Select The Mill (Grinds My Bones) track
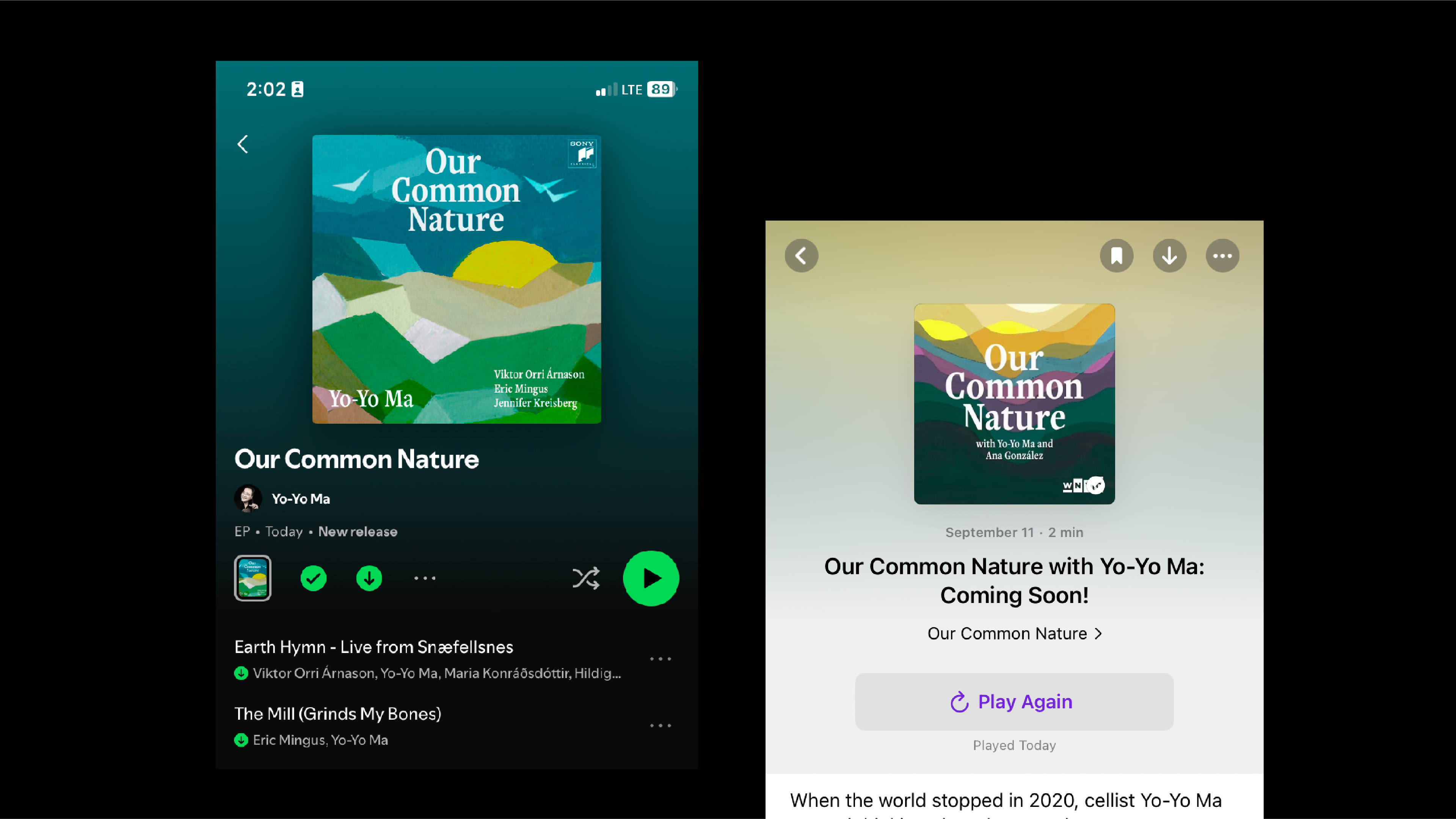Viewport: 1456px width, 819px height. click(x=337, y=714)
